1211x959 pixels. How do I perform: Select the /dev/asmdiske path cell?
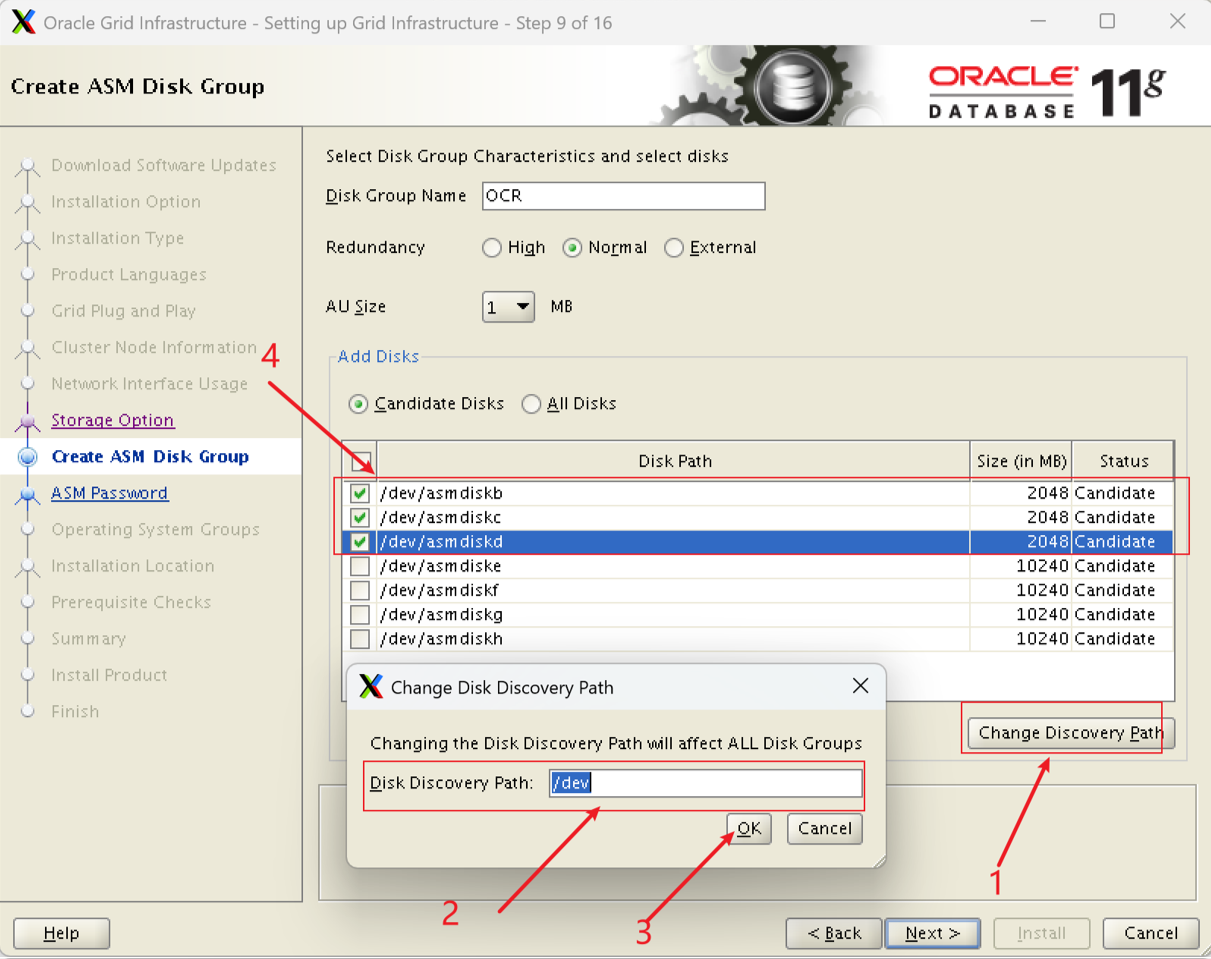[x=674, y=566]
